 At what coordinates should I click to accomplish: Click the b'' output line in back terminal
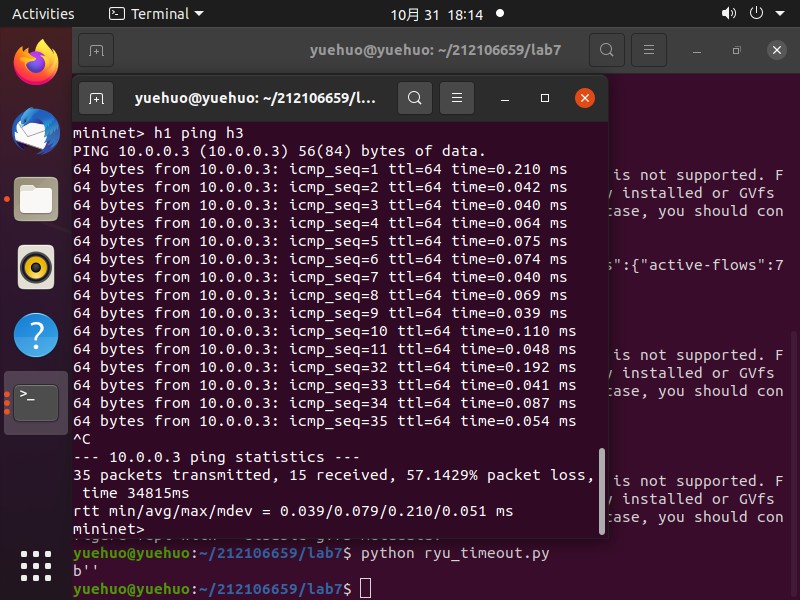[85, 571]
